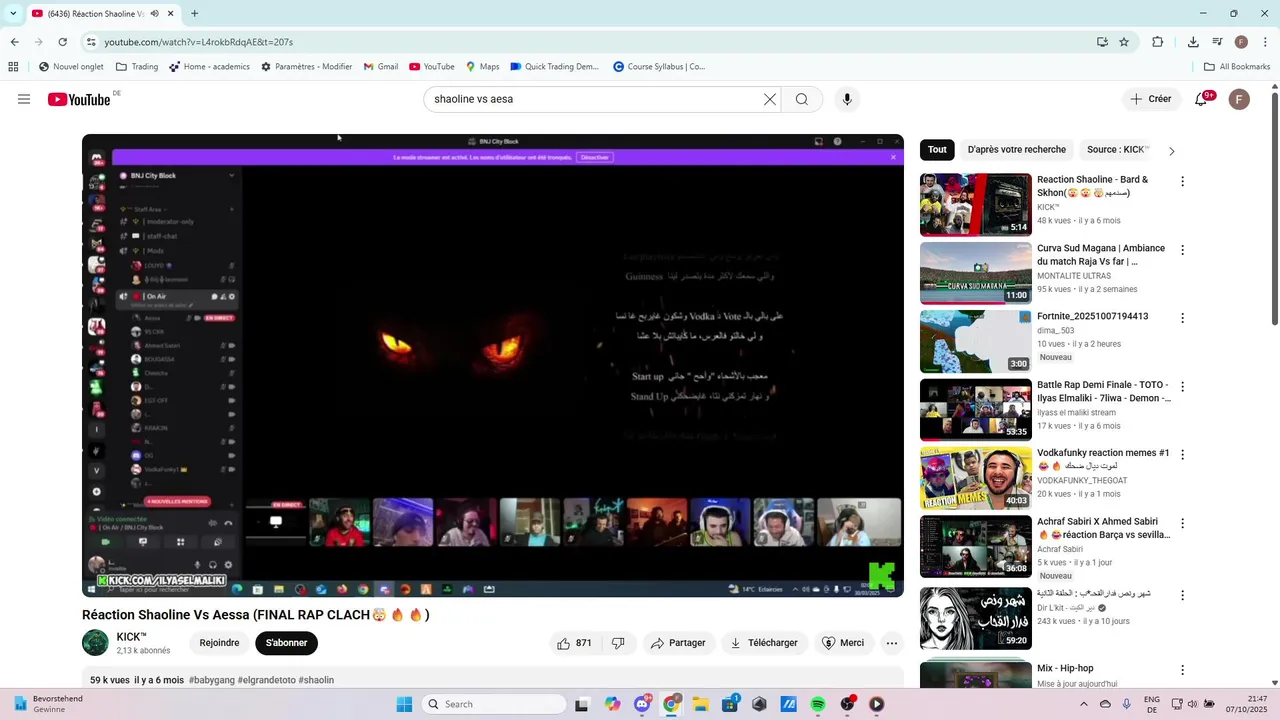Image resolution: width=1280 pixels, height=720 pixels.
Task: Click the #elgrandetoto hashtag link
Action: (x=266, y=680)
